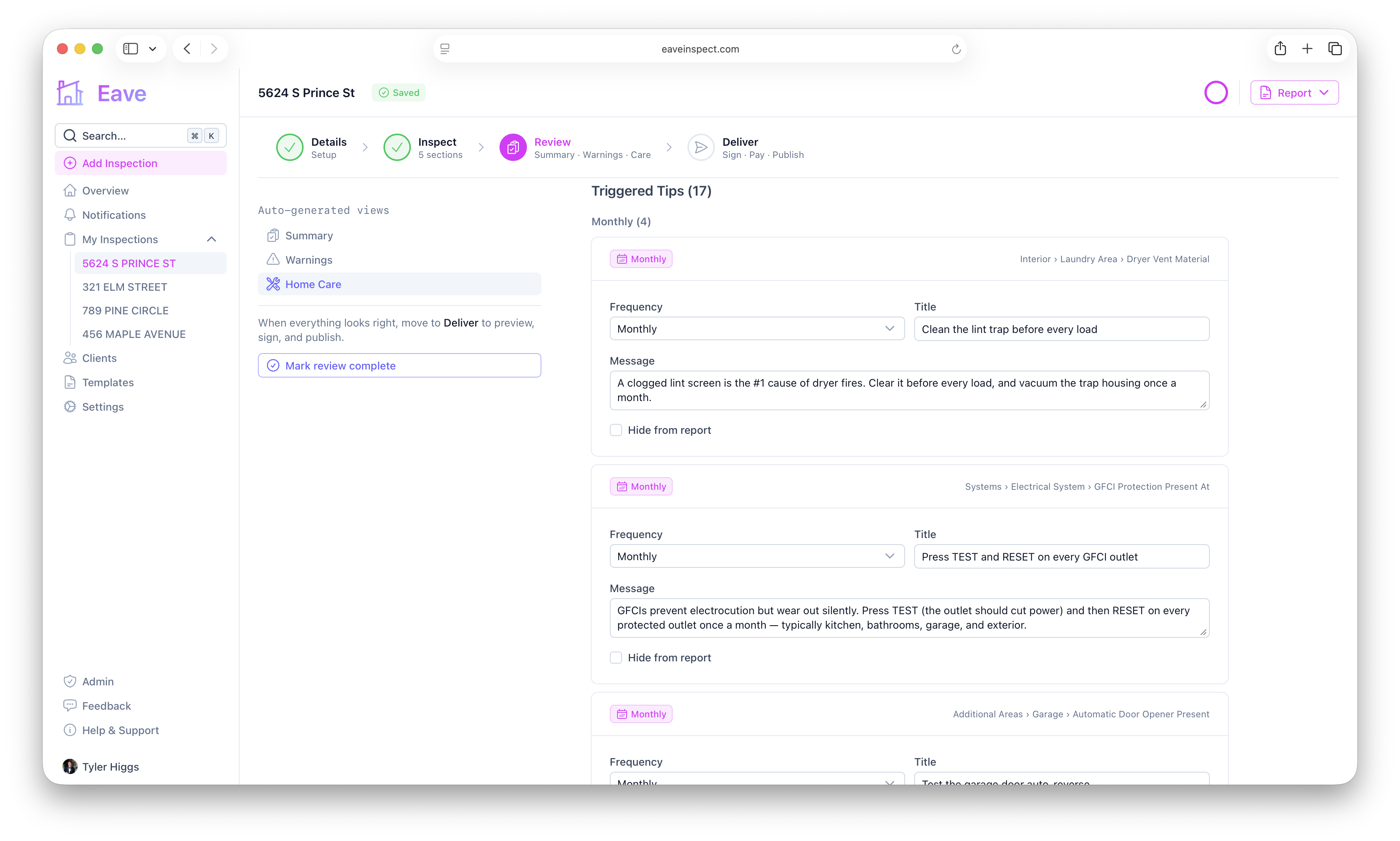Click the My Inspections clipboard icon
This screenshot has height=841, width=1400.
tap(70, 239)
